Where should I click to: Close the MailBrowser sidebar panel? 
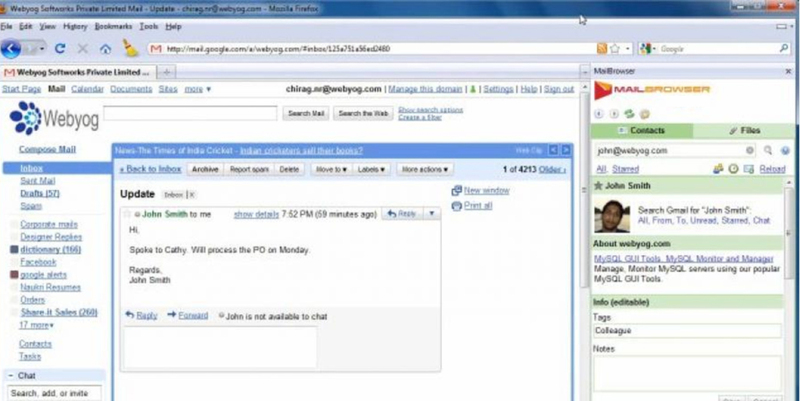pyautogui.click(x=788, y=72)
